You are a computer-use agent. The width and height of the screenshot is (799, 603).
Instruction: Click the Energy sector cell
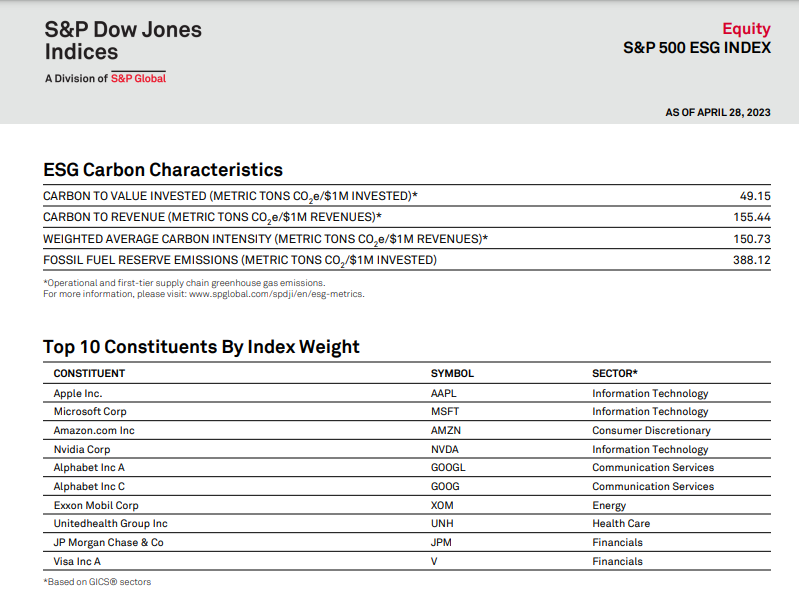[609, 505]
